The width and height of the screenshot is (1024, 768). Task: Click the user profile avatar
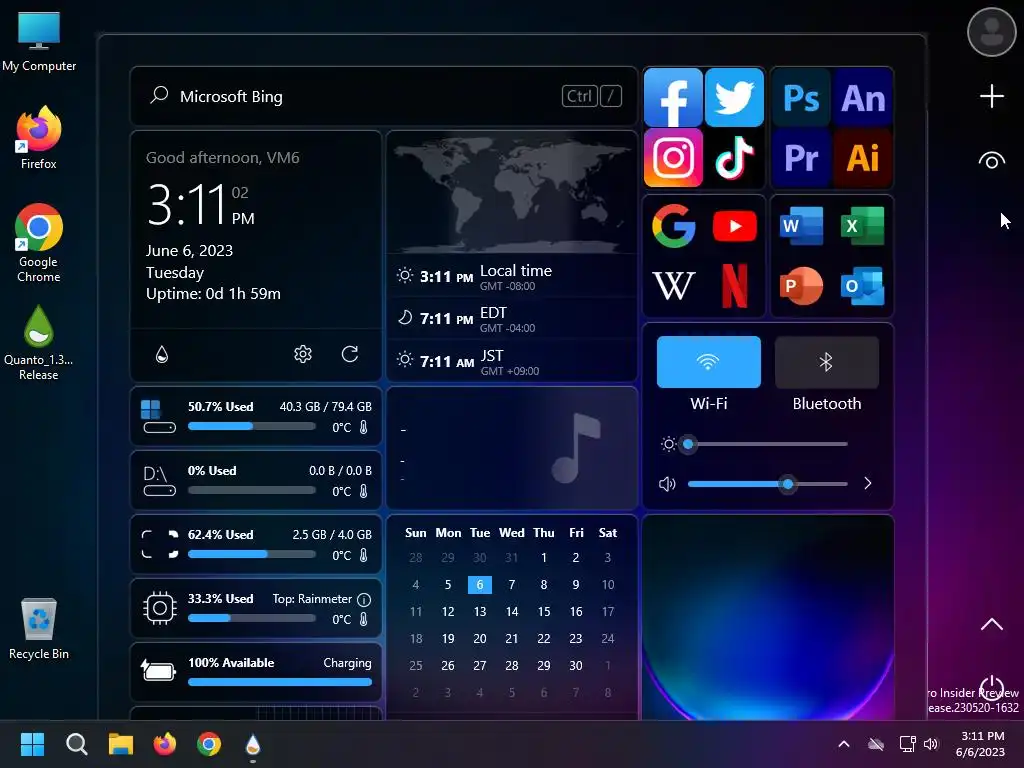point(991,32)
